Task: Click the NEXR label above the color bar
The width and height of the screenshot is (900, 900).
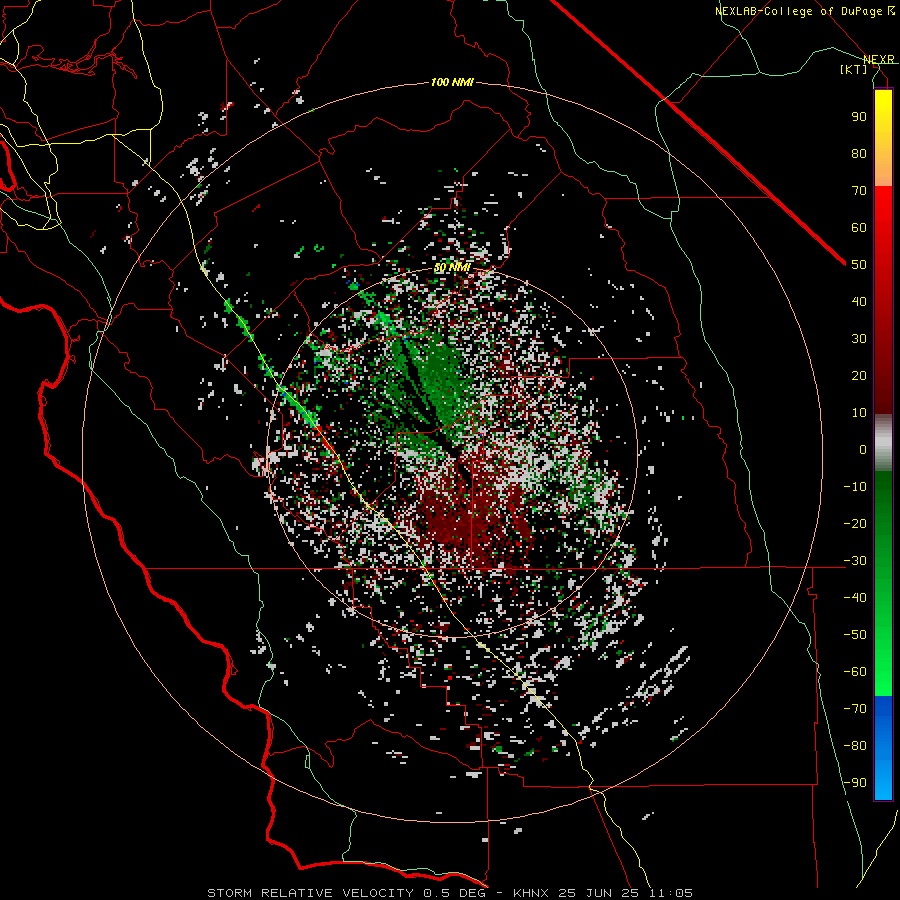Action: click(878, 60)
